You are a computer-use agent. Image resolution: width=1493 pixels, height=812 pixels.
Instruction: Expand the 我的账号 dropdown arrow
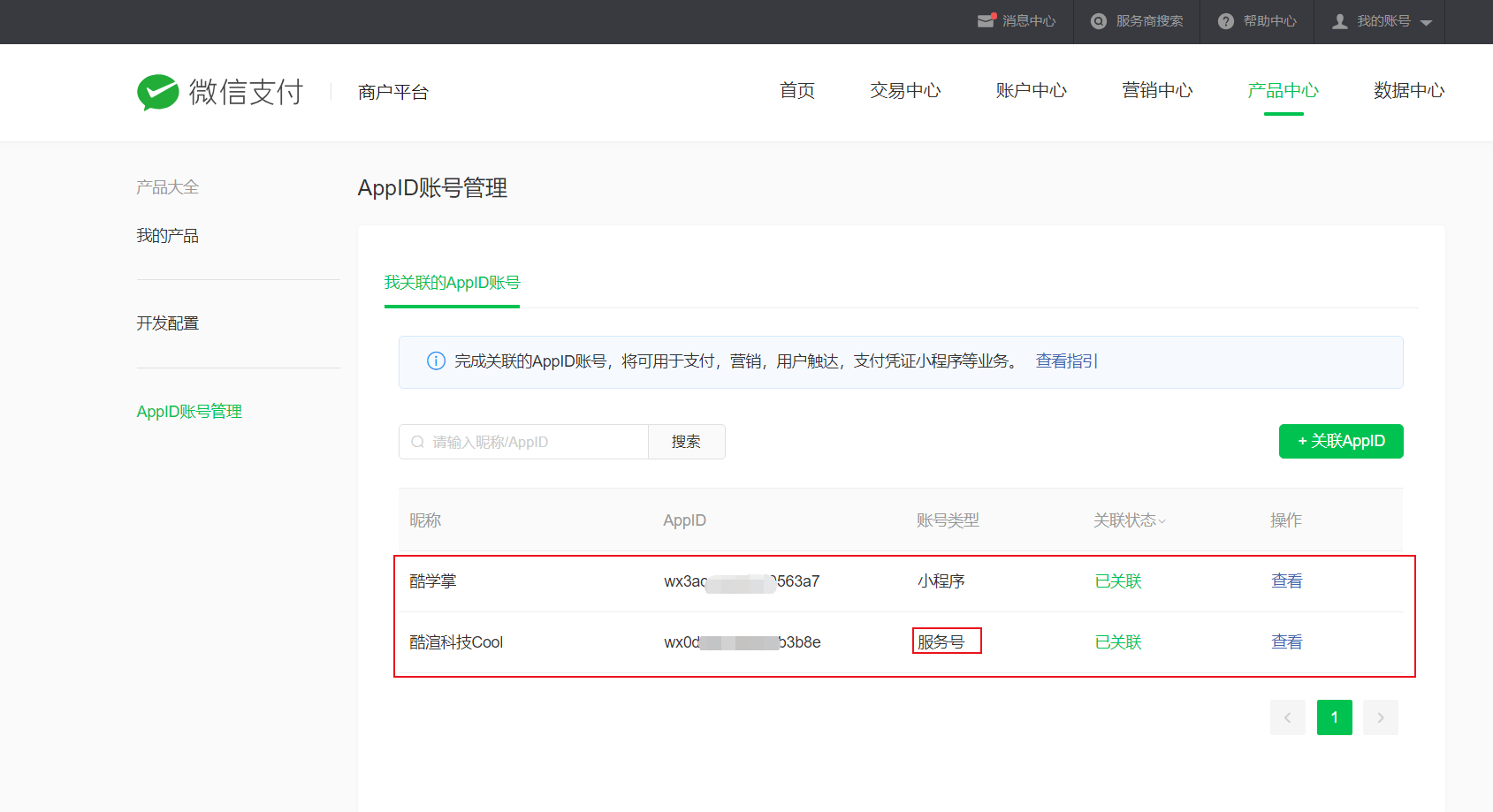point(1426,23)
